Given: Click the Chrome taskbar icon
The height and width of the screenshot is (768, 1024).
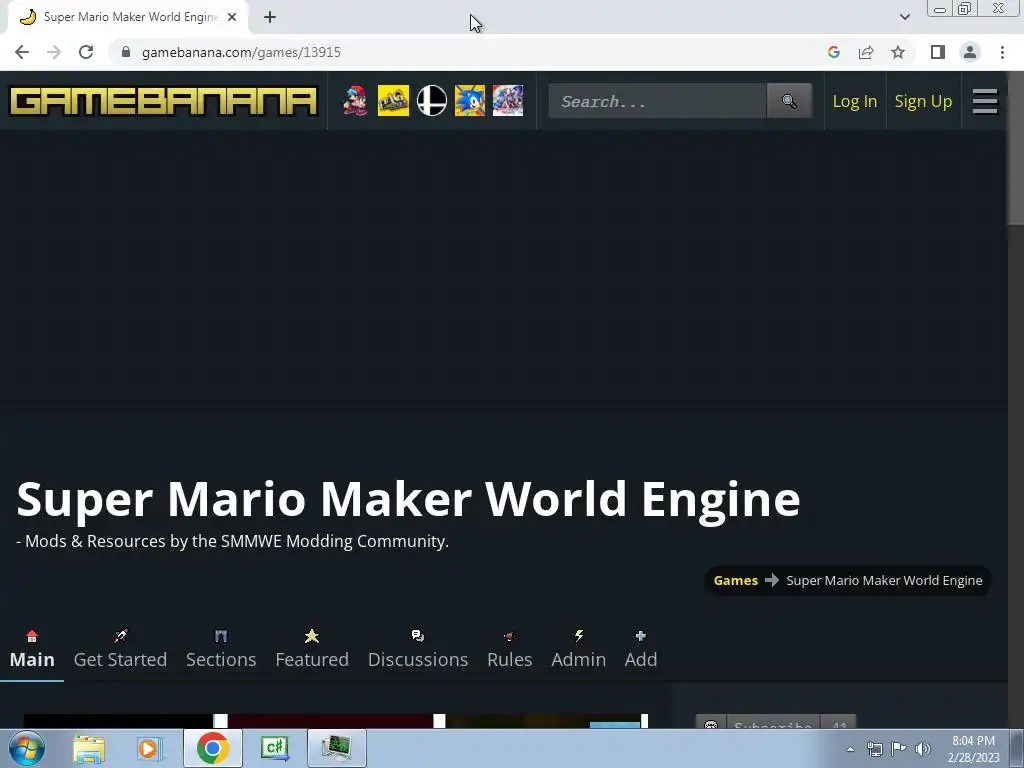Looking at the screenshot, I should pos(212,748).
